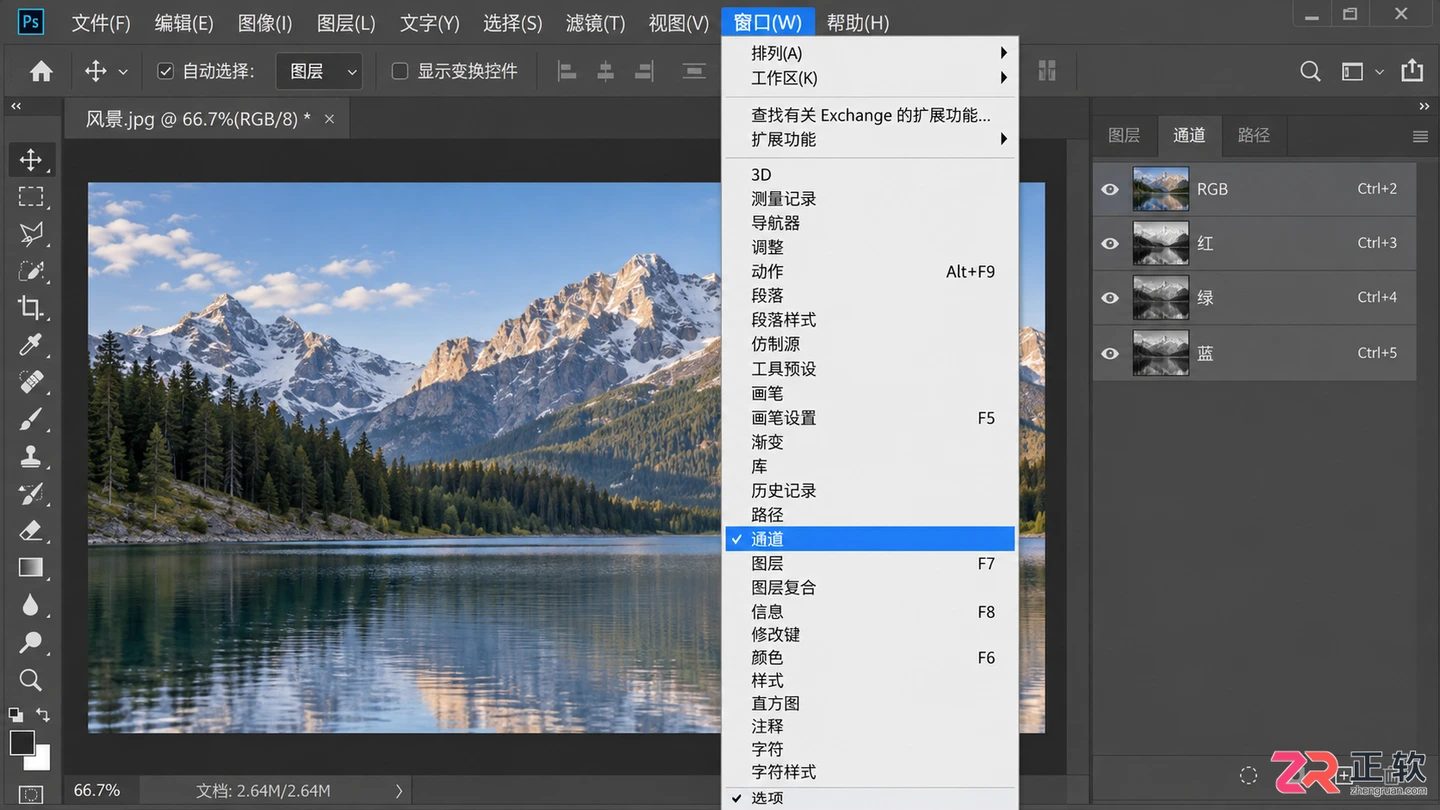Image resolution: width=1440 pixels, height=810 pixels.
Task: Select the Spot Healing Brush tool
Action: point(31,382)
